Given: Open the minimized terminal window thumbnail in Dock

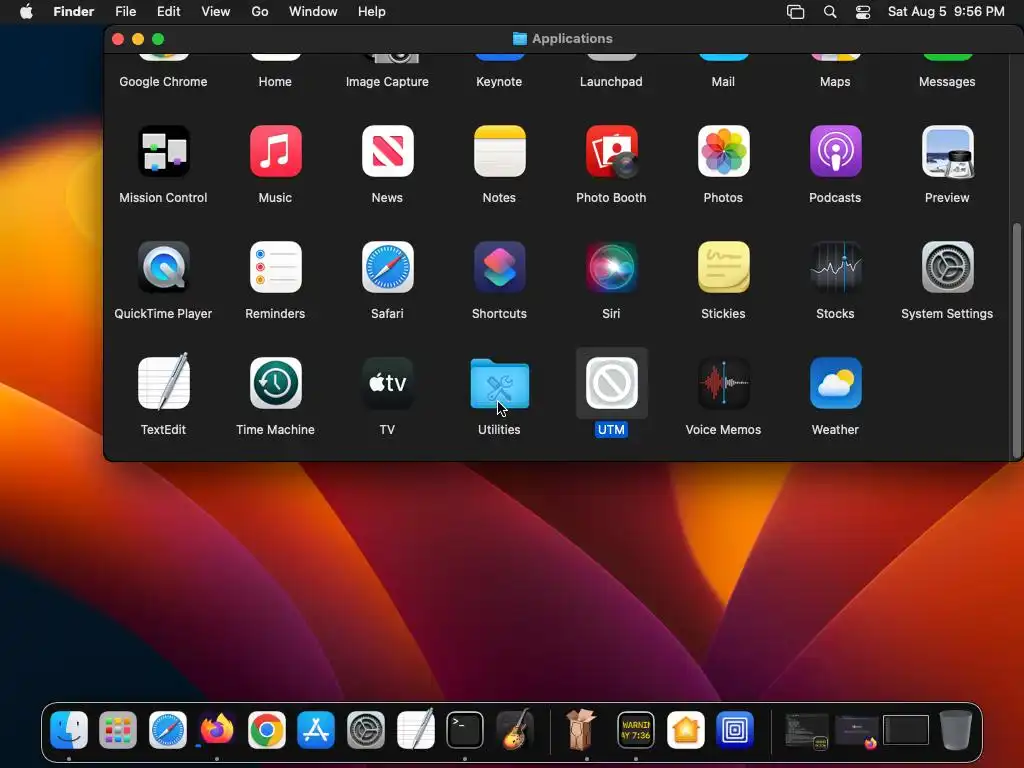Looking at the screenshot, I should [x=807, y=730].
